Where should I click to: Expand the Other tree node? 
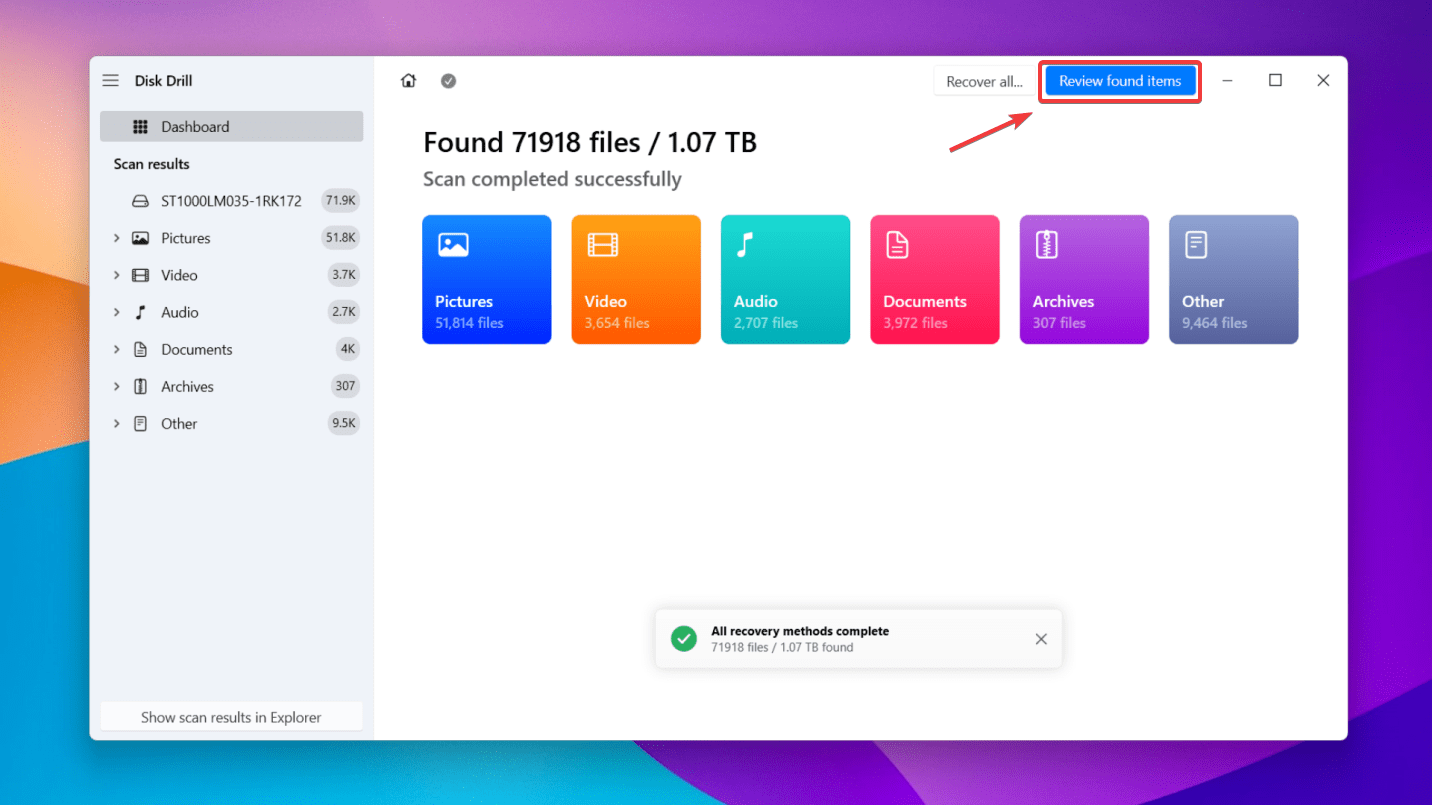[x=116, y=423]
